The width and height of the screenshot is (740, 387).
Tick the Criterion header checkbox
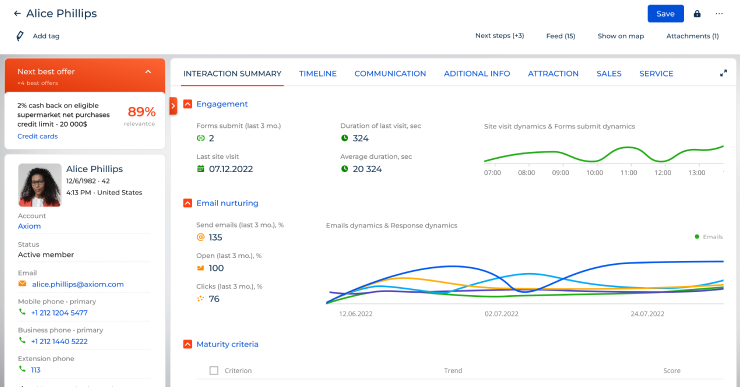coord(214,370)
